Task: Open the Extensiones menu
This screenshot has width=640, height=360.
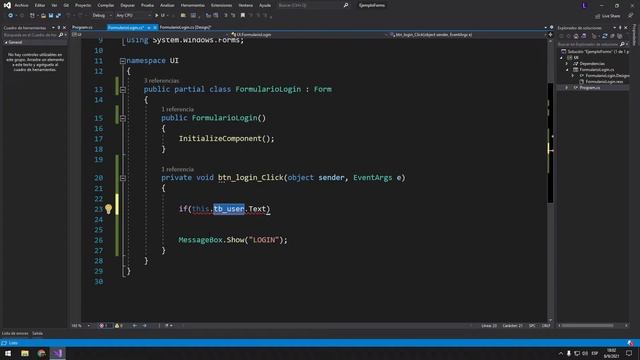Action: click(x=221, y=5)
